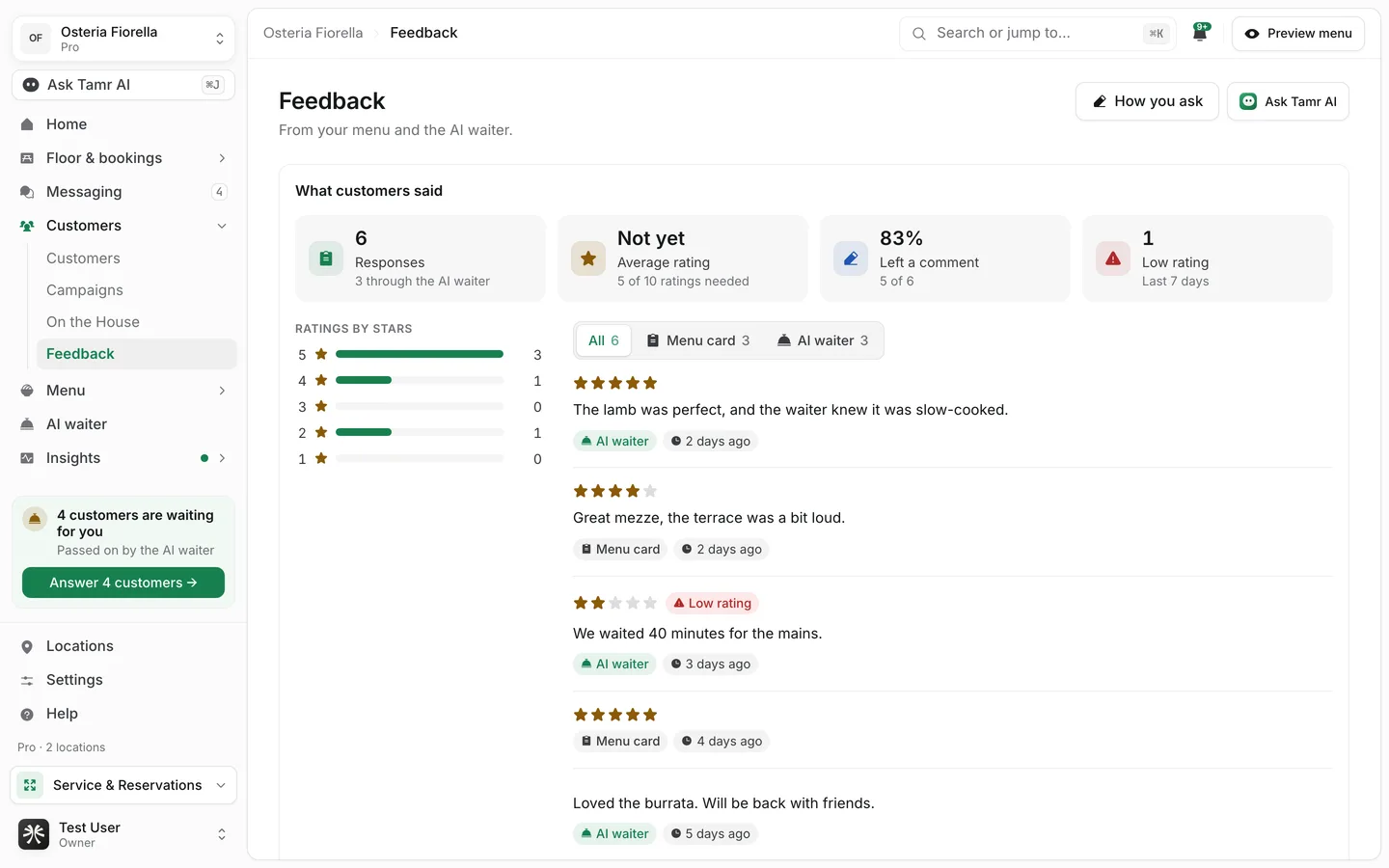
Task: Expand the Floor & bookings section
Action: coord(222,158)
